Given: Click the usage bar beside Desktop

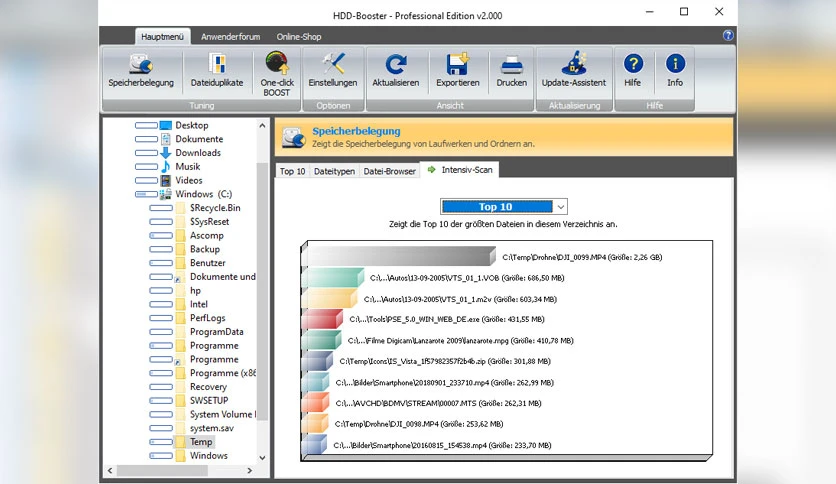Looking at the screenshot, I should [146, 125].
